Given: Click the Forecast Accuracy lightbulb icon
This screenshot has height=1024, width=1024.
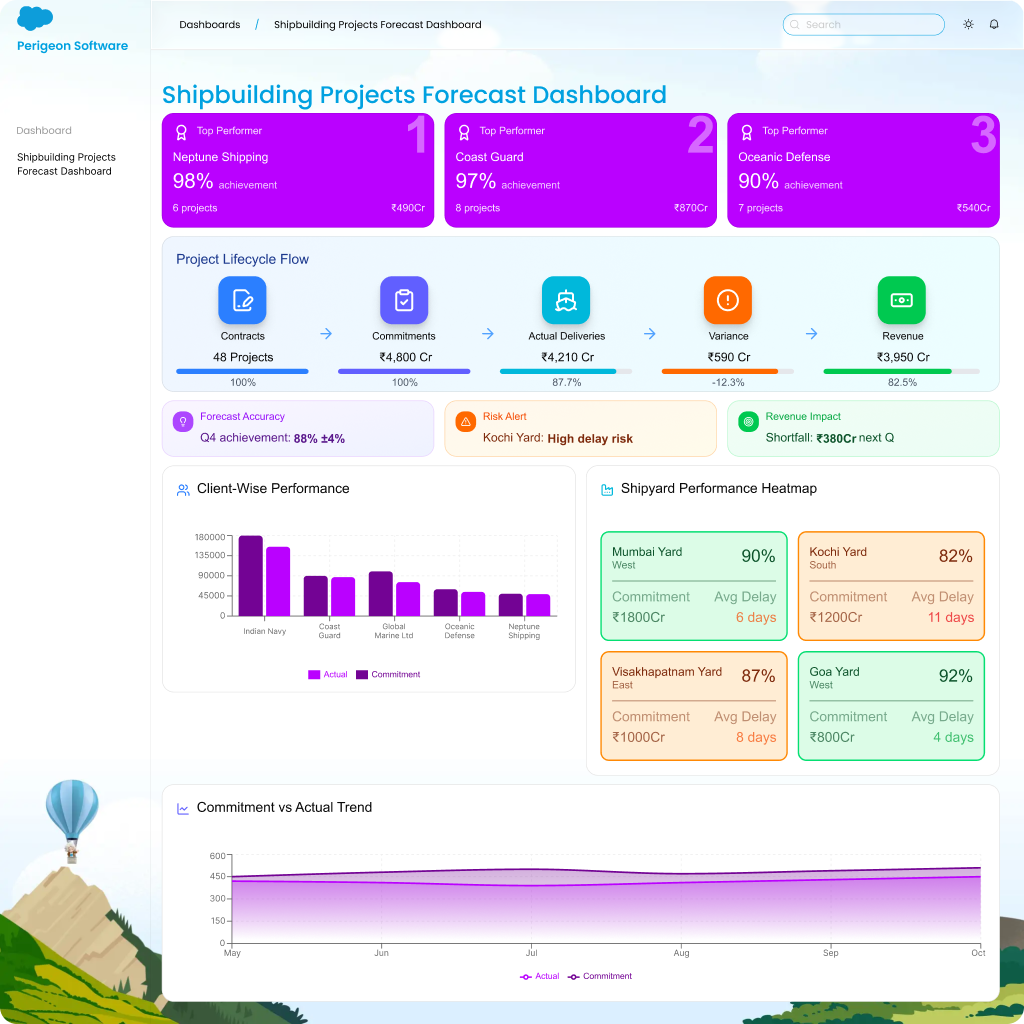Looking at the screenshot, I should (182, 422).
